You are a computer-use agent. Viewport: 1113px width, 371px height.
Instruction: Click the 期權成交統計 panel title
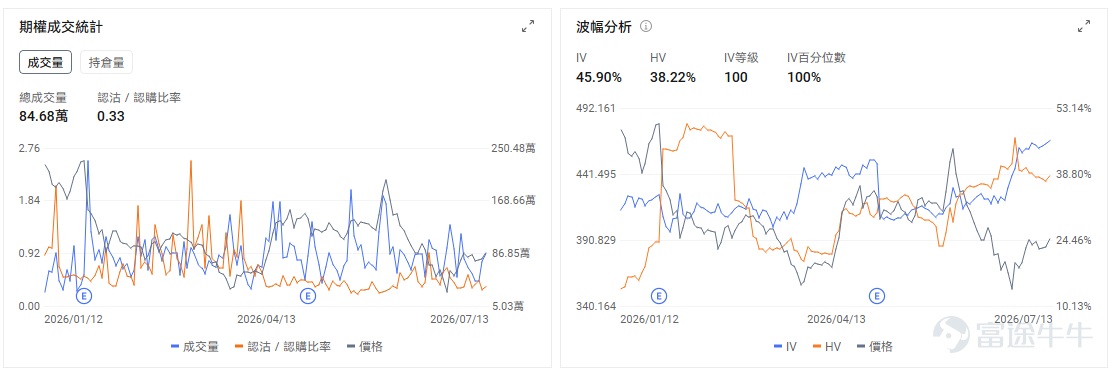[x=62, y=27]
